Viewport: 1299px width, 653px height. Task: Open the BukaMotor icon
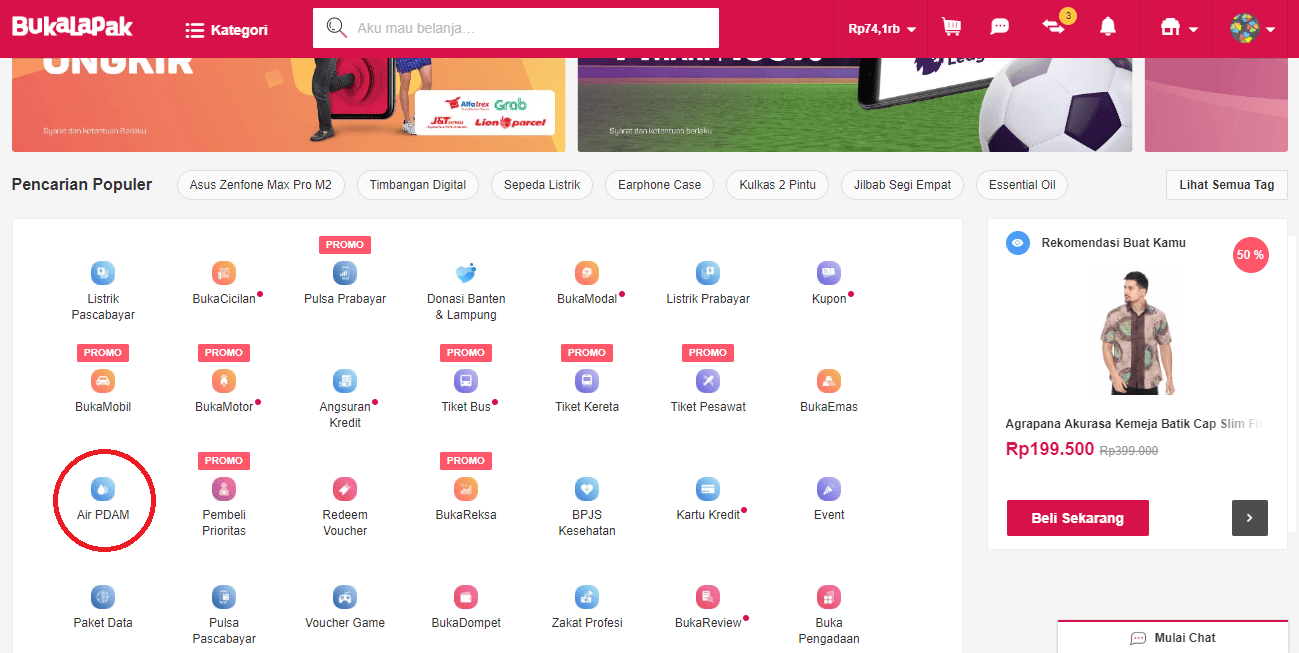tap(224, 381)
